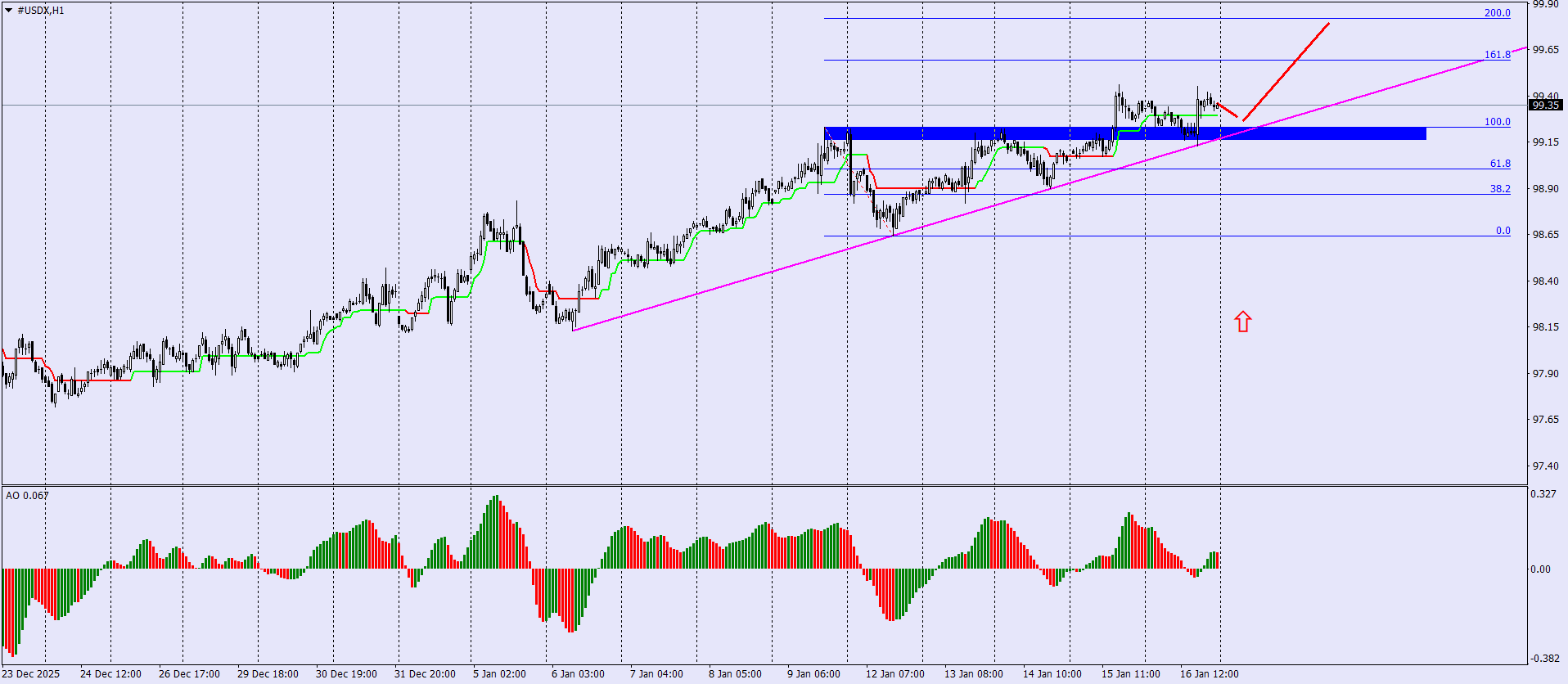Select the Fibonacci 100.0 level label

pyautogui.click(x=1498, y=122)
